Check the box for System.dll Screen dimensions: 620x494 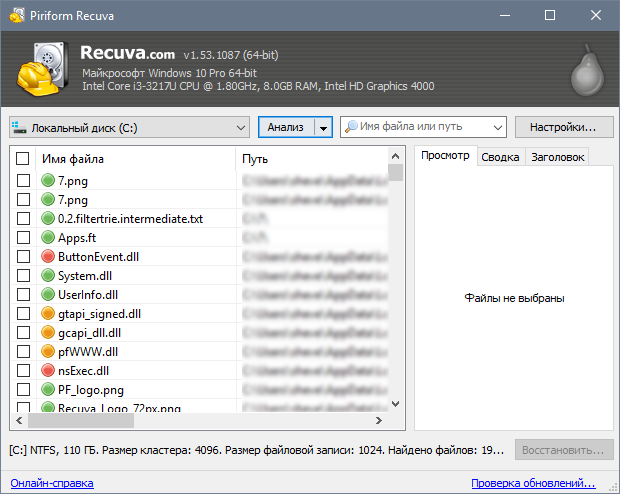(23, 275)
